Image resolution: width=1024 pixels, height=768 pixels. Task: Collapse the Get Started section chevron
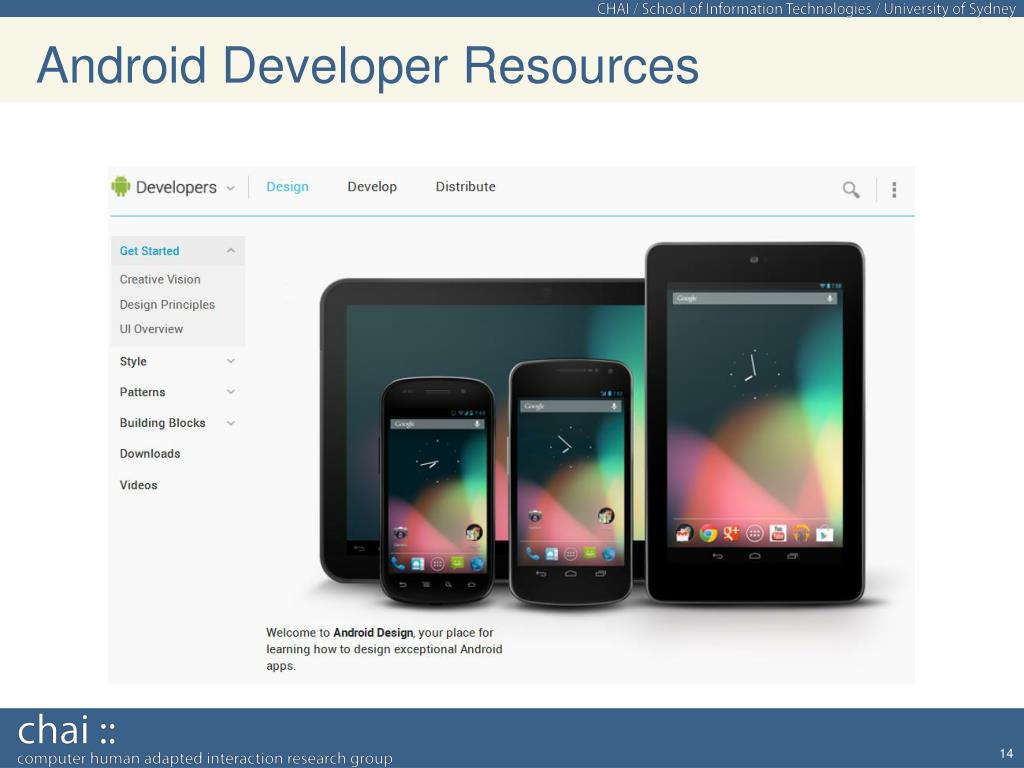231,250
